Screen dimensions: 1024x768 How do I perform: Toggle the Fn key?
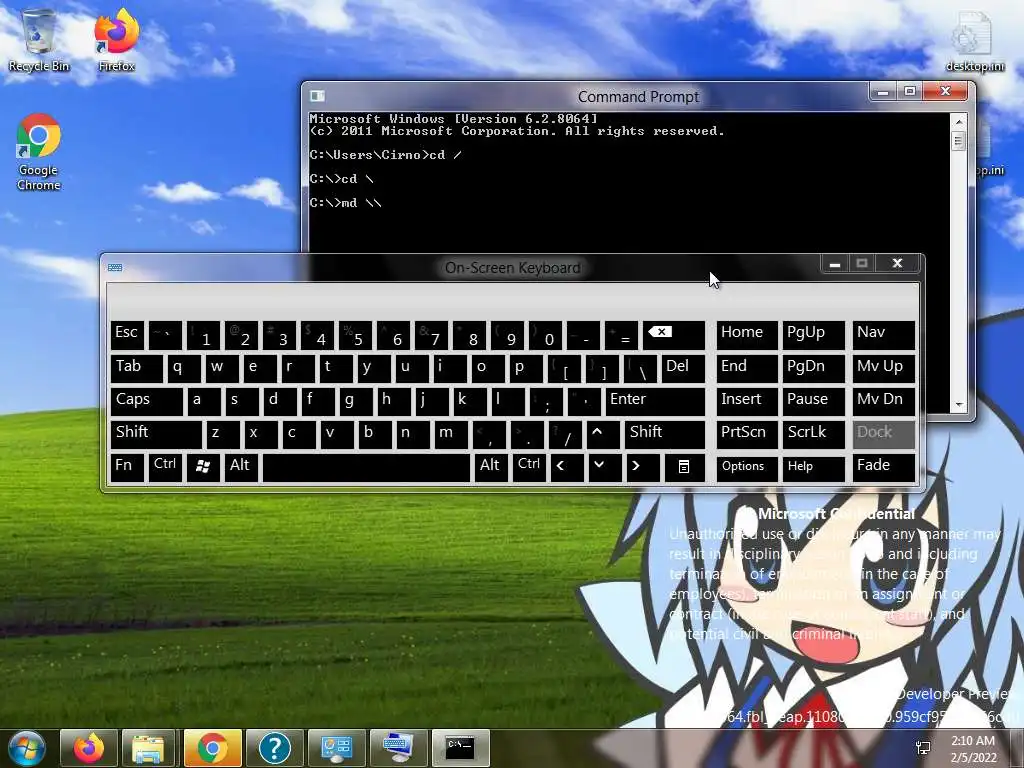[127, 466]
